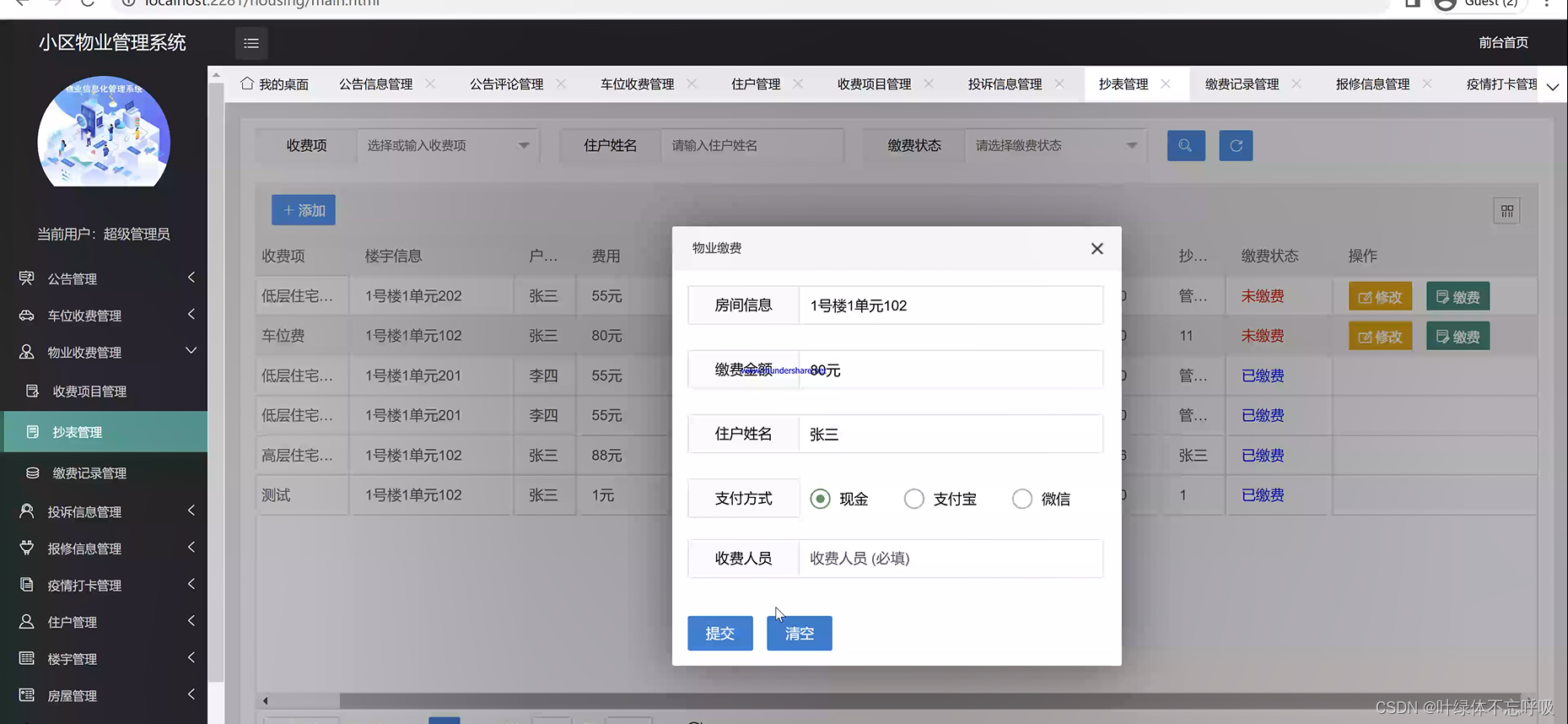Click the system logo avatar image
The image size is (1568, 724).
click(104, 131)
